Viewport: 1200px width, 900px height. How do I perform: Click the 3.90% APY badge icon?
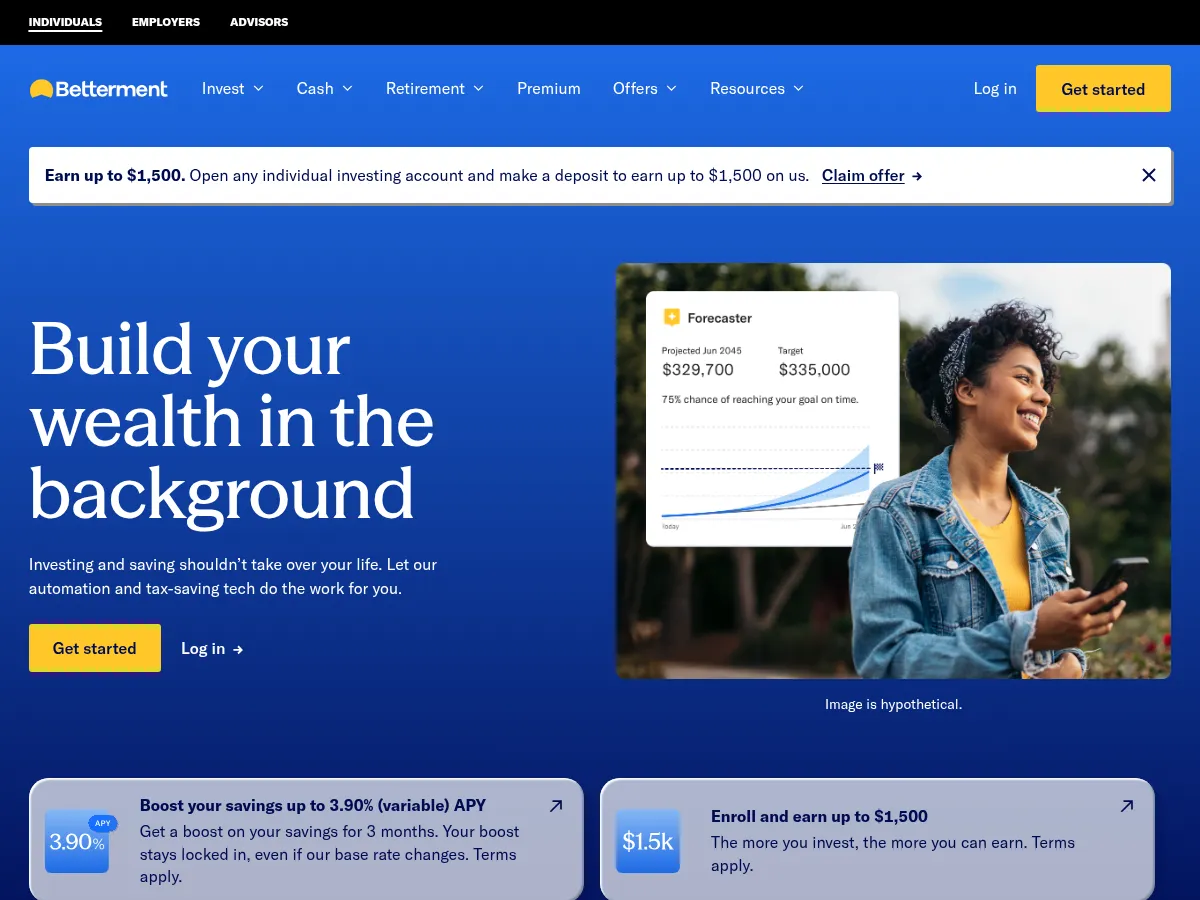coord(77,842)
